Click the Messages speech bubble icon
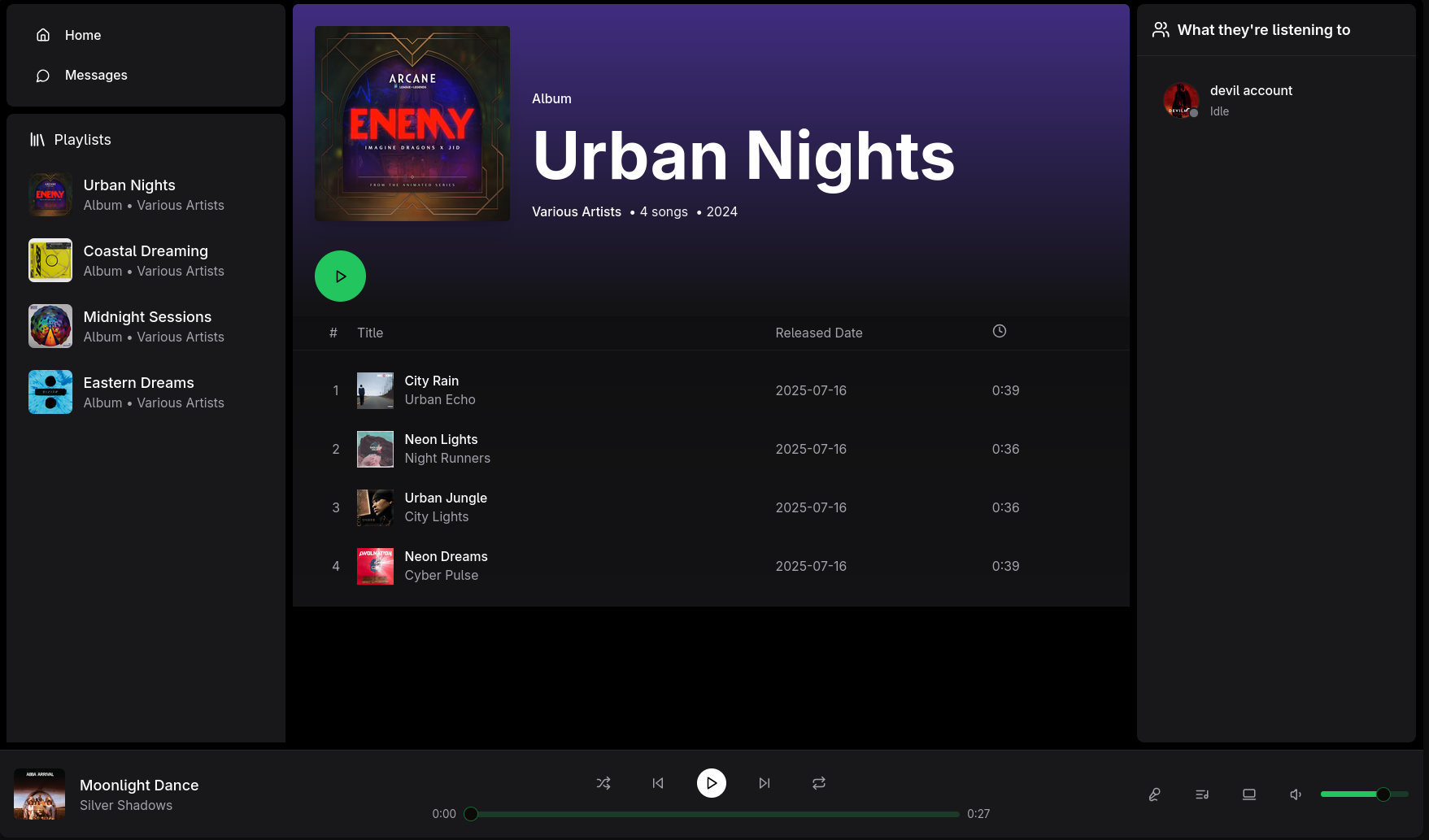Viewport: 1429px width, 840px height. (x=43, y=76)
